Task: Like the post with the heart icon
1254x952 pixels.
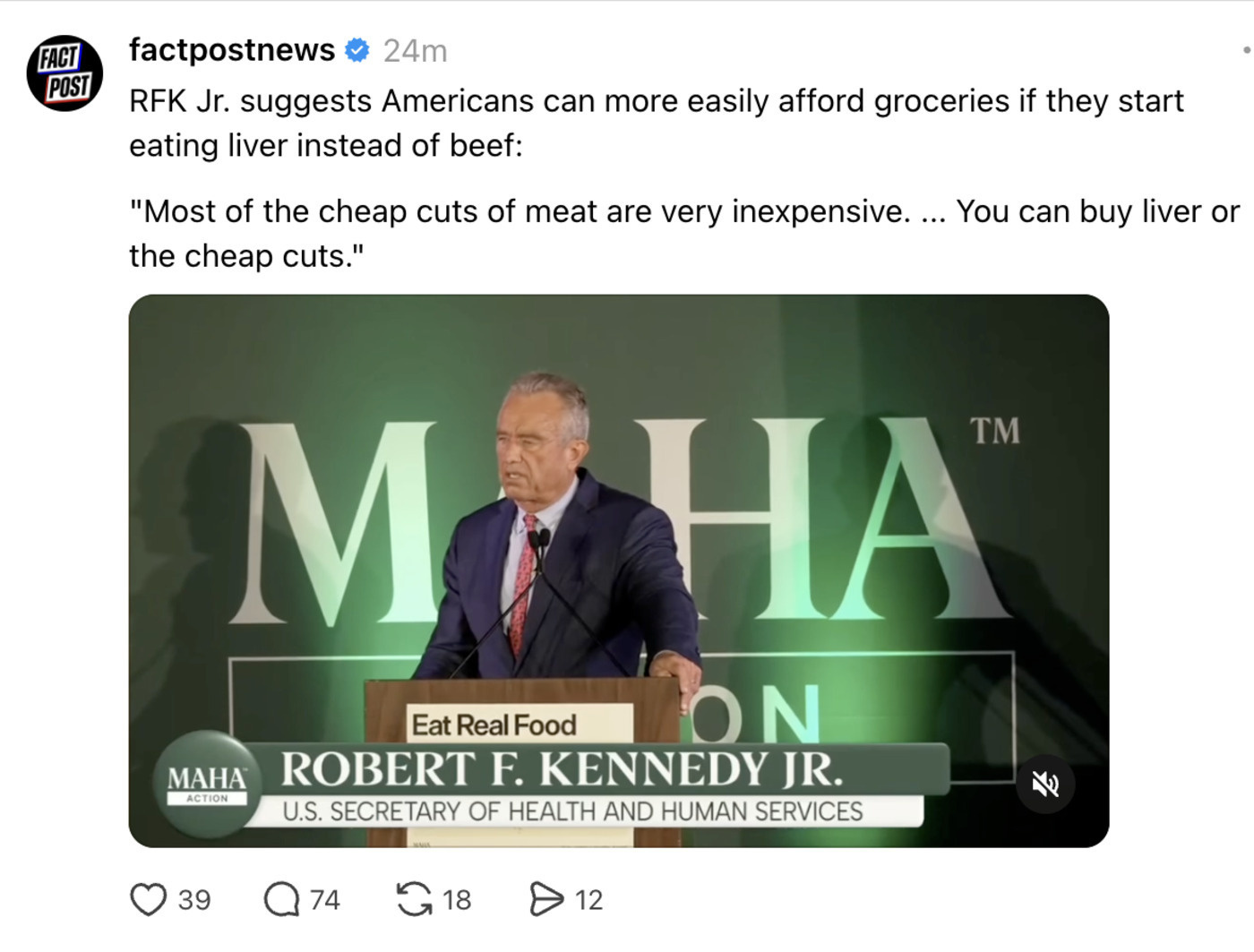Action: click(x=149, y=899)
